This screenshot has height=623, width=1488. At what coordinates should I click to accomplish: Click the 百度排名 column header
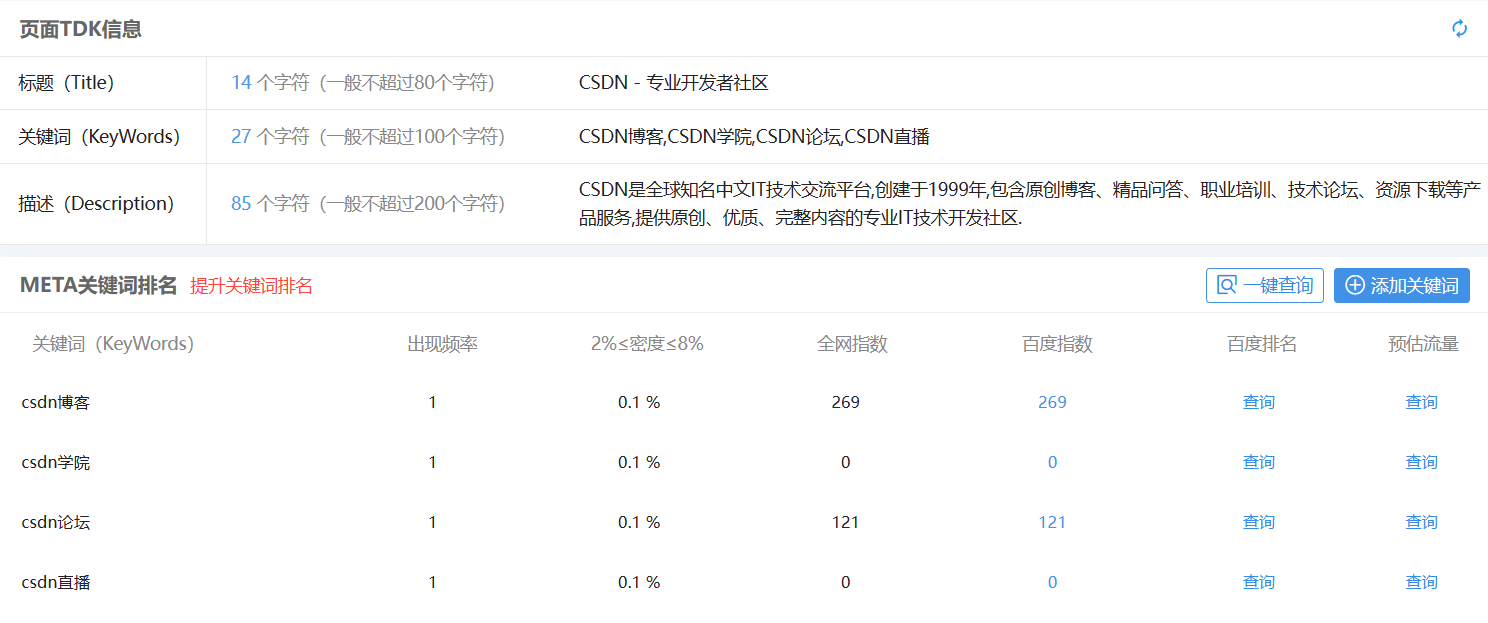click(x=1262, y=344)
